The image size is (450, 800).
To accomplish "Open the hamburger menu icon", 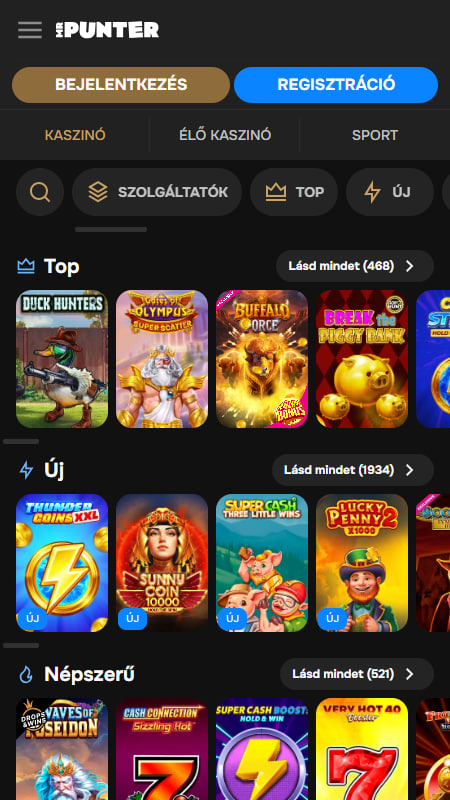I will 30,30.
